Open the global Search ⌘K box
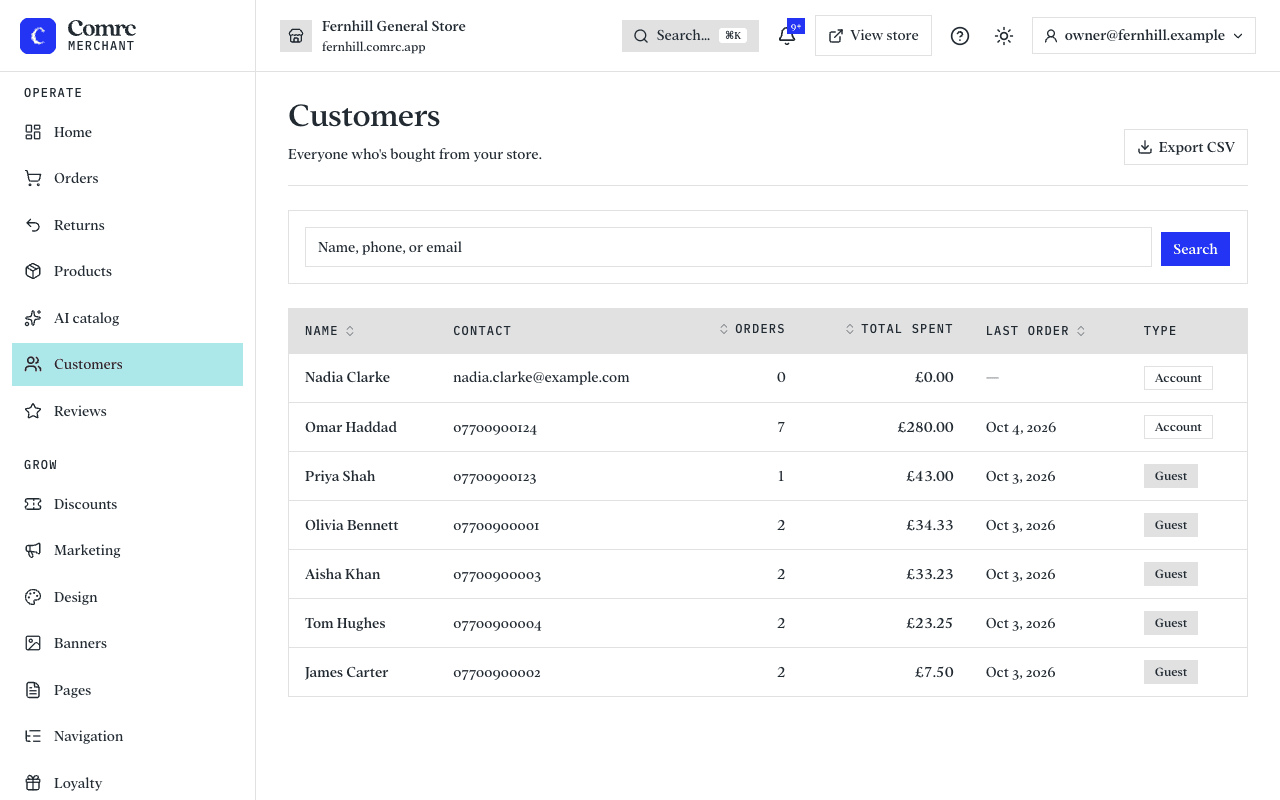The width and height of the screenshot is (1280, 800). click(x=690, y=35)
